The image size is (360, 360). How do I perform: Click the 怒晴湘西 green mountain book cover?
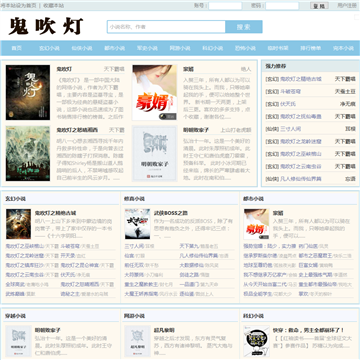[28, 153]
